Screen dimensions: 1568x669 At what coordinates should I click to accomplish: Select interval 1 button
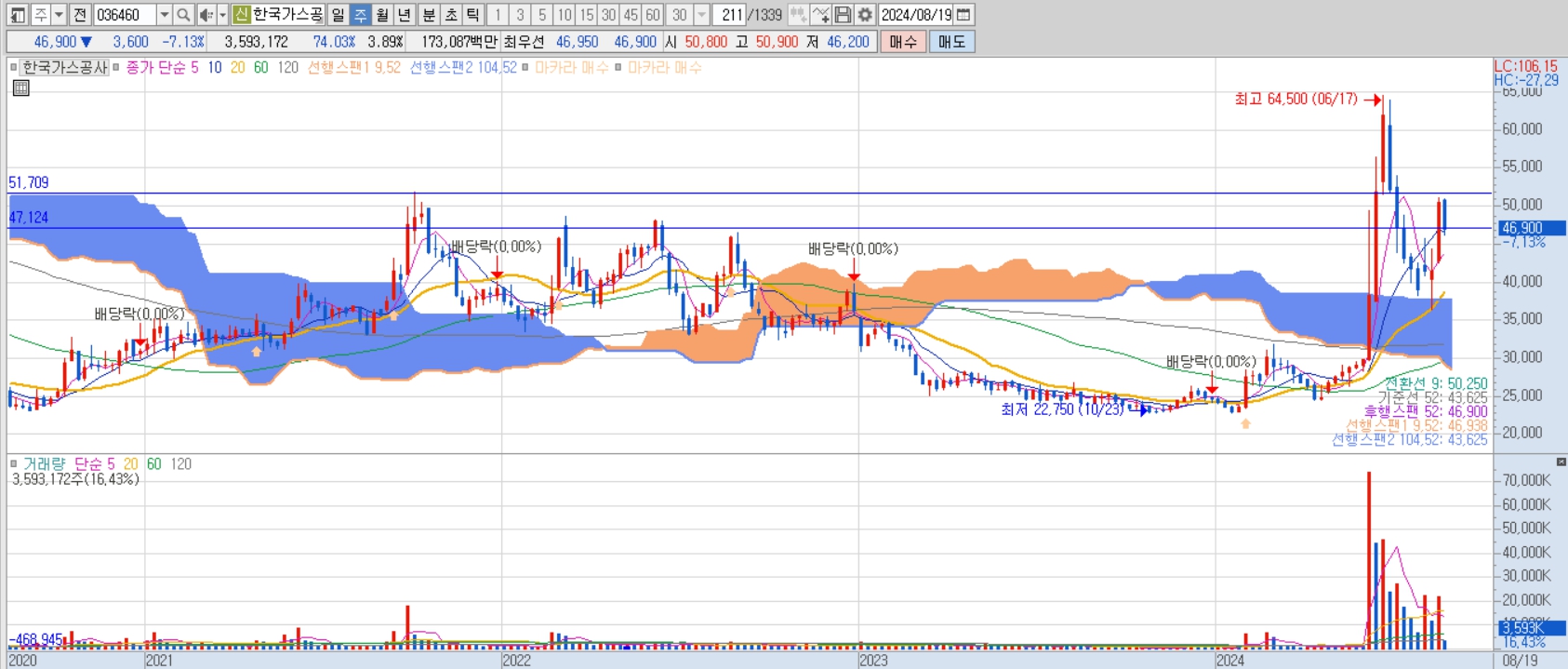click(498, 15)
